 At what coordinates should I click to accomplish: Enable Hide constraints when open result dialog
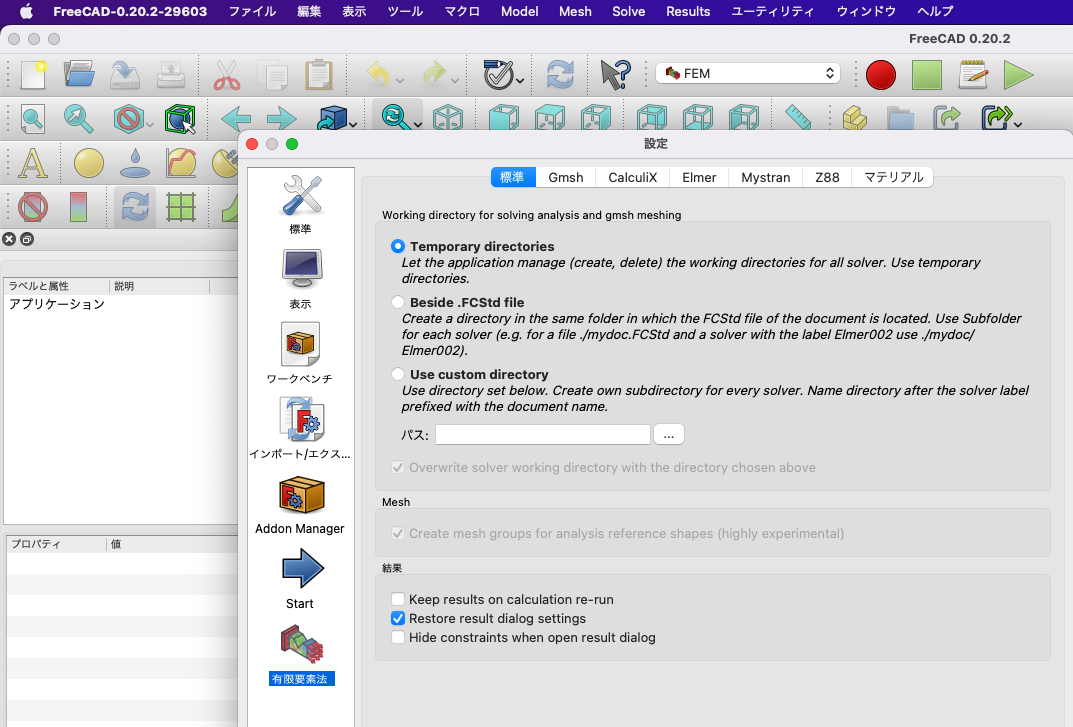(x=398, y=637)
